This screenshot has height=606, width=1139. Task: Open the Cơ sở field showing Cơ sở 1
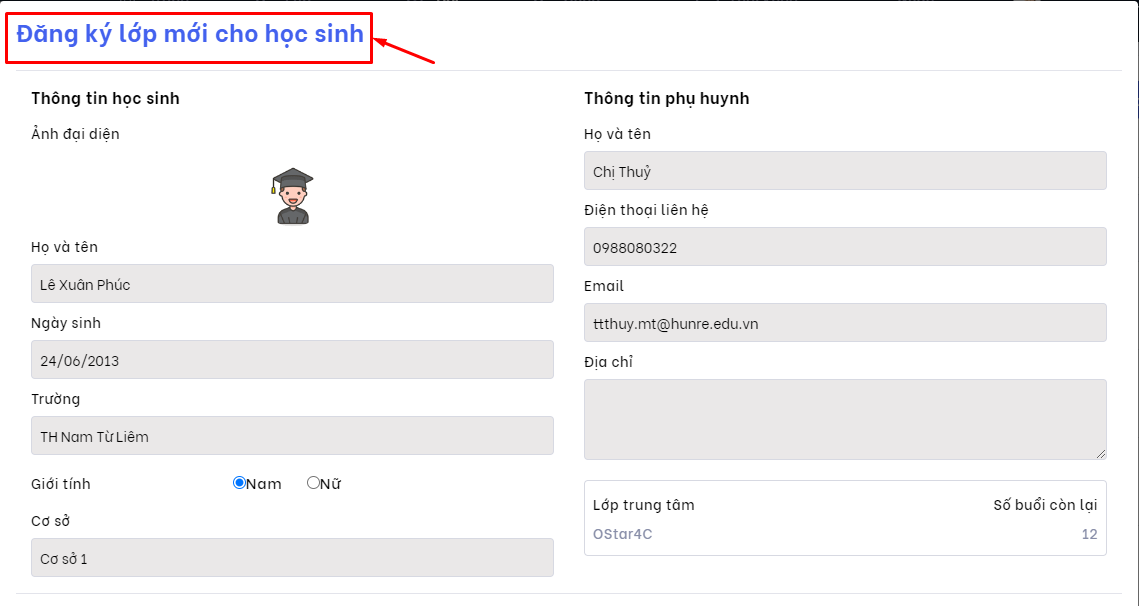click(x=292, y=558)
